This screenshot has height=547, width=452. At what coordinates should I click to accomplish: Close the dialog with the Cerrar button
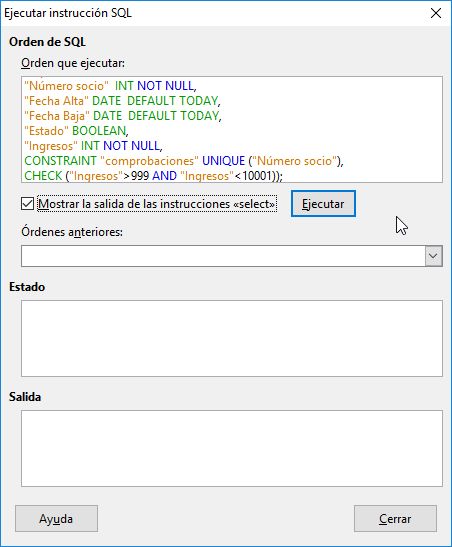point(395,519)
